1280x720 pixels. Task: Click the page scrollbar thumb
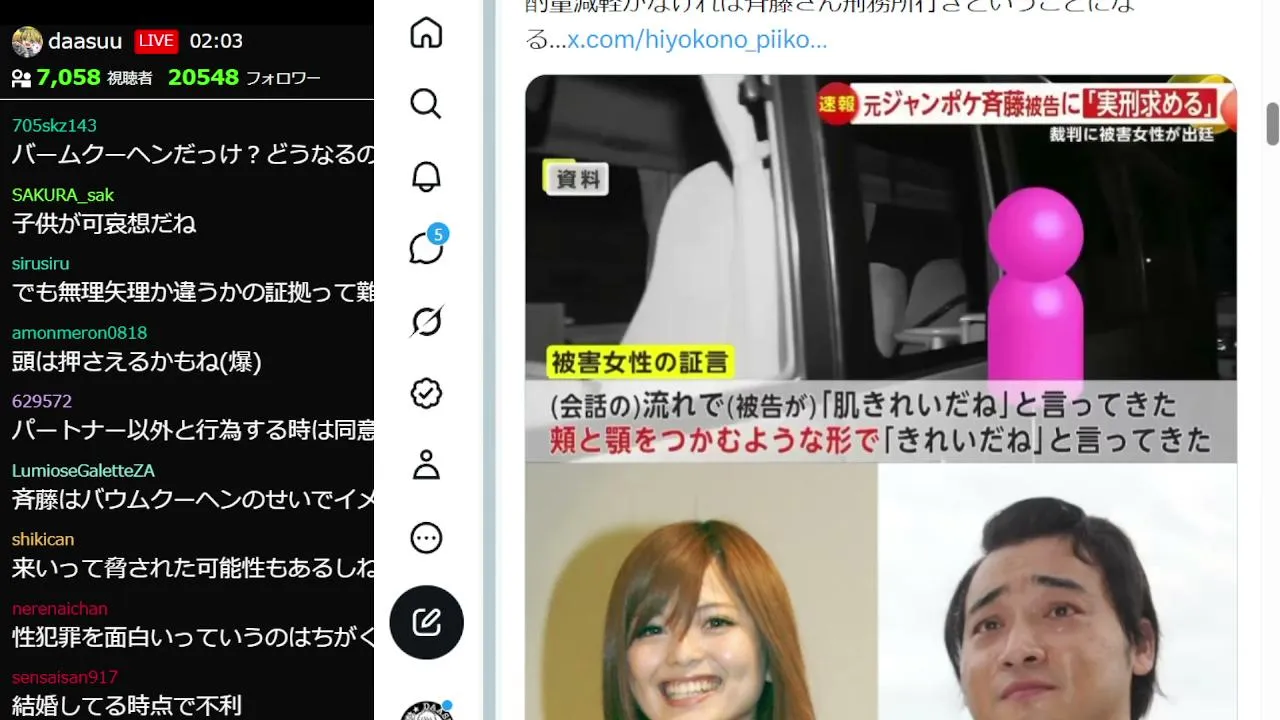1273,124
